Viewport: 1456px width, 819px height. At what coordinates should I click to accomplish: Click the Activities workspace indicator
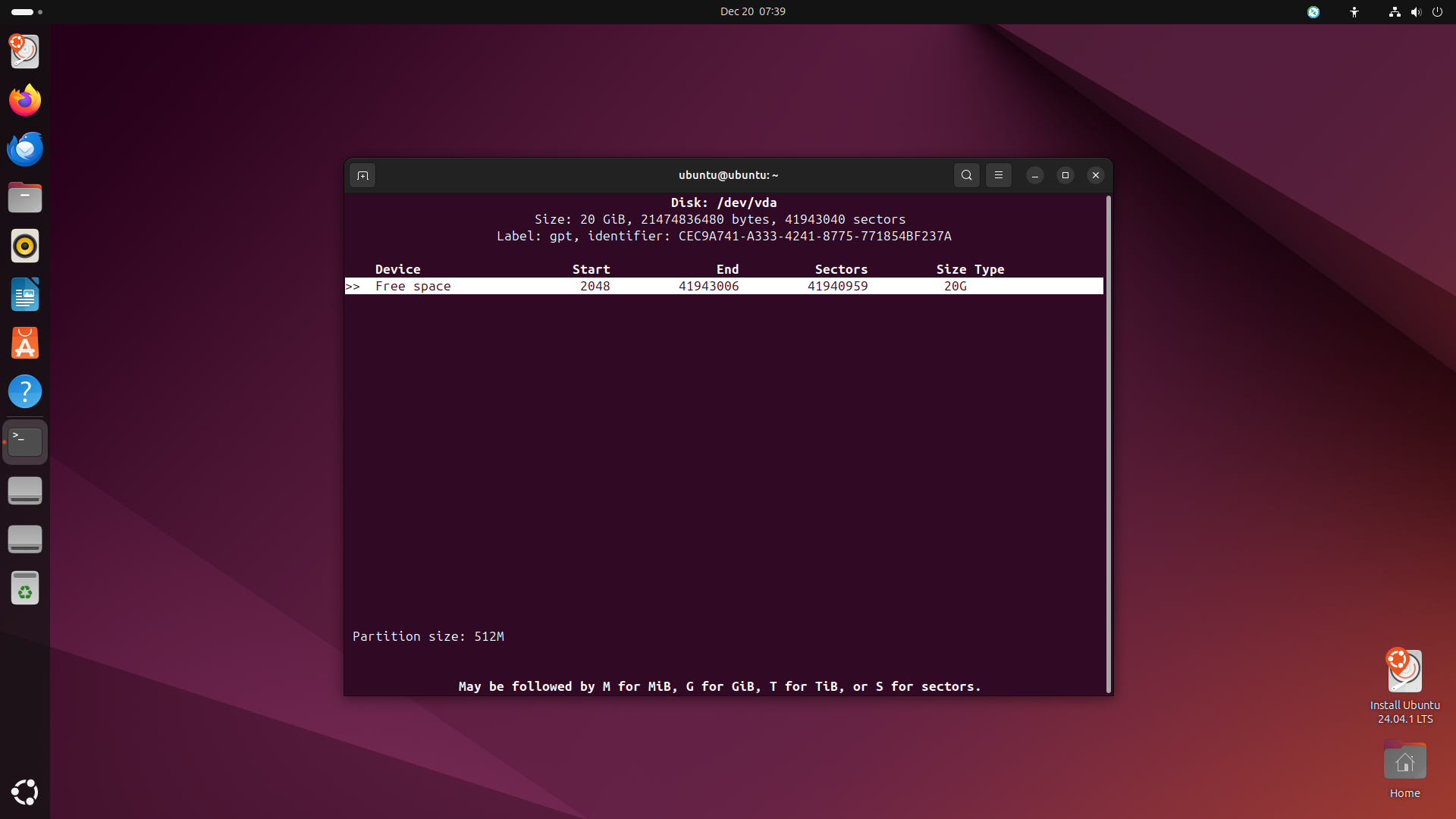coord(27,12)
